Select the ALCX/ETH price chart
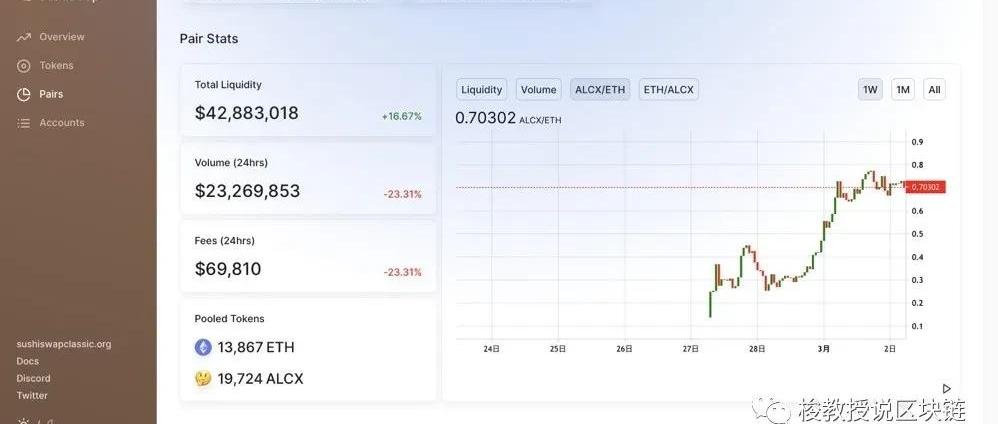This screenshot has width=998, height=424. pyautogui.click(x=600, y=90)
